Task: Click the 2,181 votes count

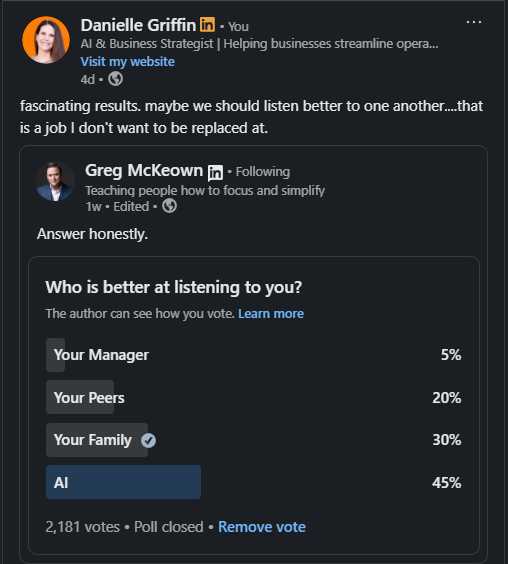Action: pyautogui.click(x=82, y=527)
